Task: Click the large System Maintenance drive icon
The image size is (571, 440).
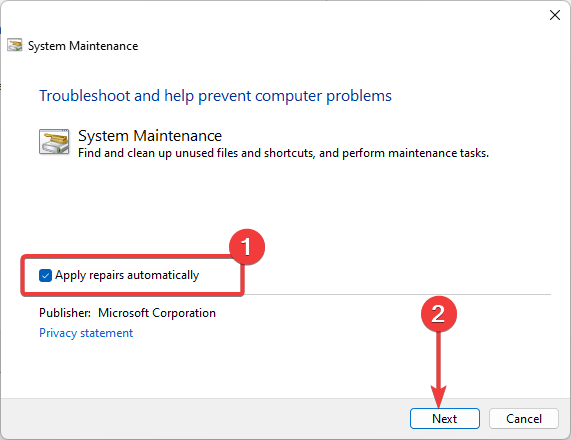Action: pos(54,142)
